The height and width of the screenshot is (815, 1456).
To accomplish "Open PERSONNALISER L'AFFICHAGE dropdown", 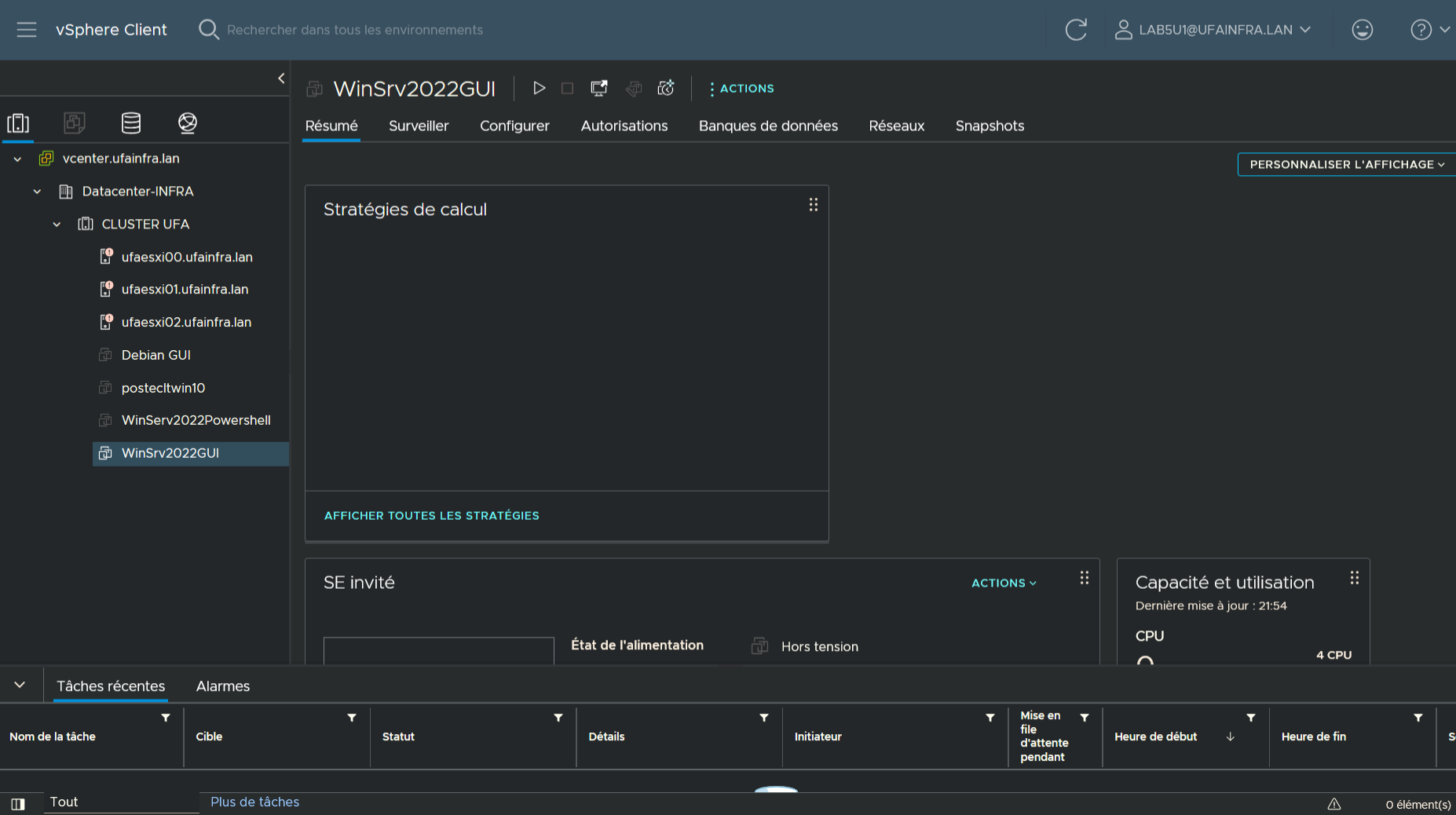I will (x=1346, y=164).
